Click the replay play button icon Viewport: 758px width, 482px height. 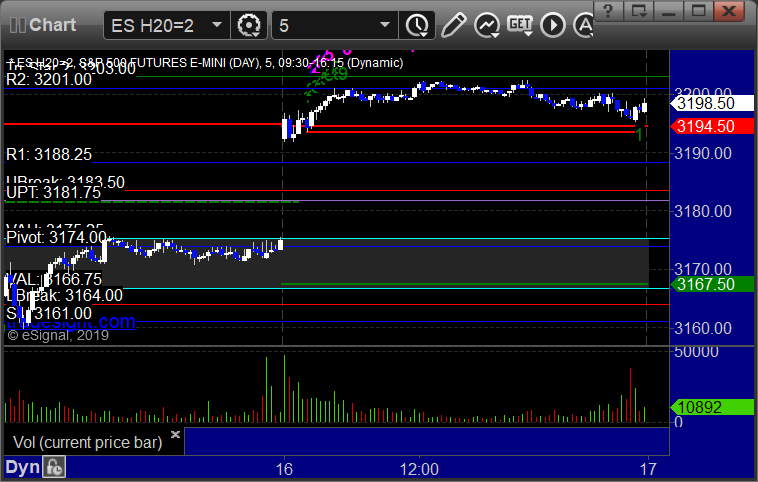tap(553, 25)
